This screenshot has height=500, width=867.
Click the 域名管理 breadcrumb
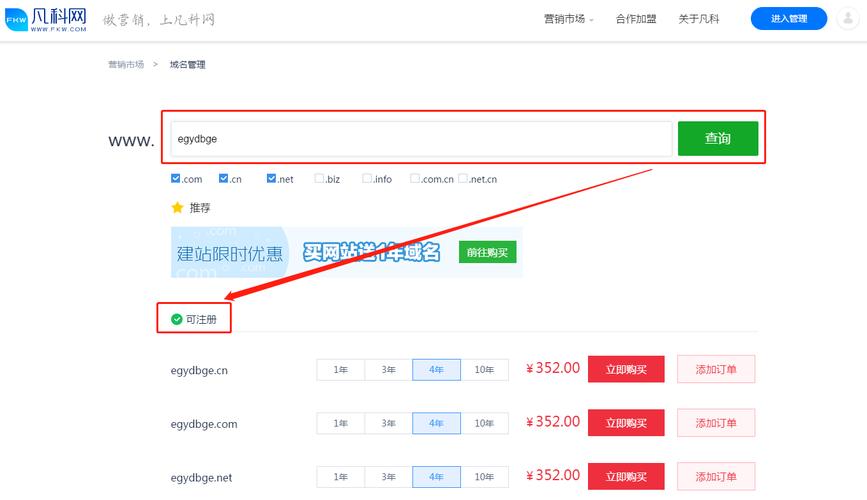click(x=187, y=65)
